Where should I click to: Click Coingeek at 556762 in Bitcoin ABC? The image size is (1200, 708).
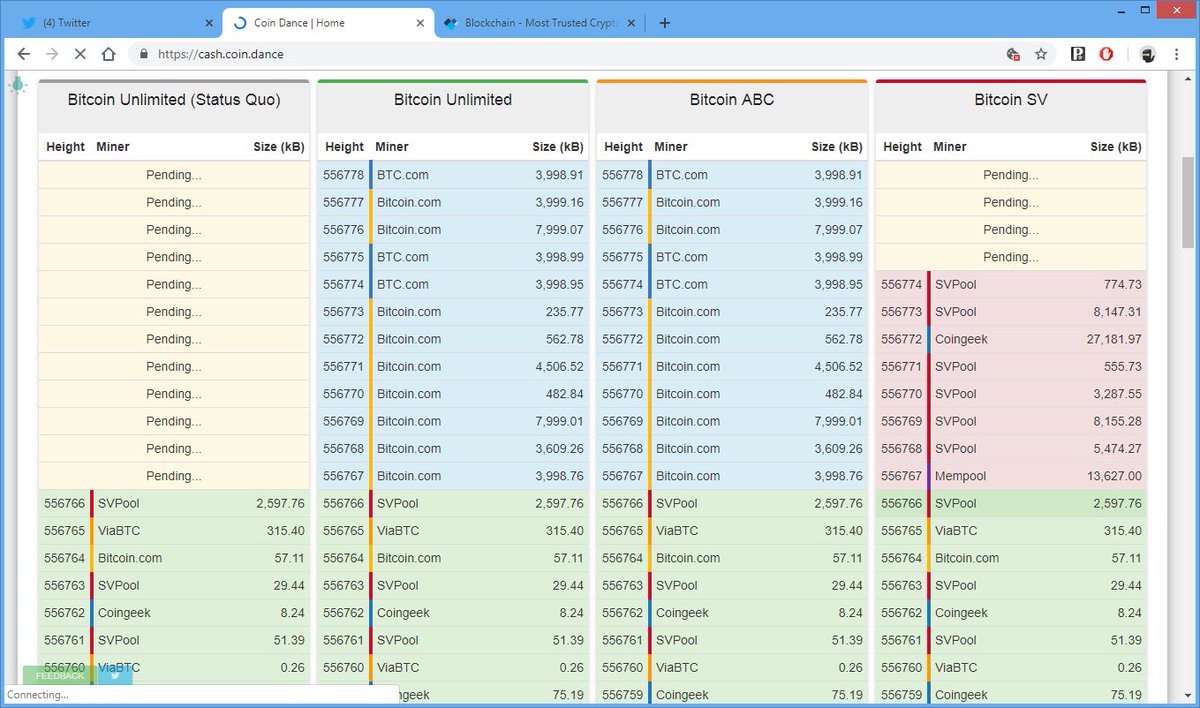[x=682, y=613]
